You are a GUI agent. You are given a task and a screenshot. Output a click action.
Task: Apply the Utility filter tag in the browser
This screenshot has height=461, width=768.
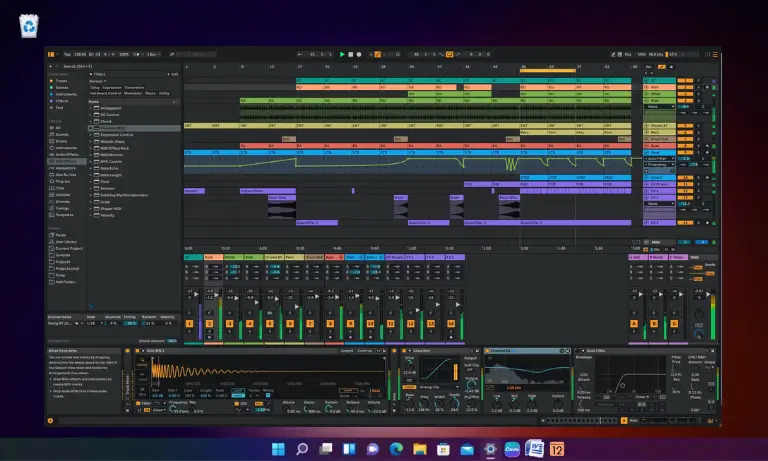click(164, 93)
